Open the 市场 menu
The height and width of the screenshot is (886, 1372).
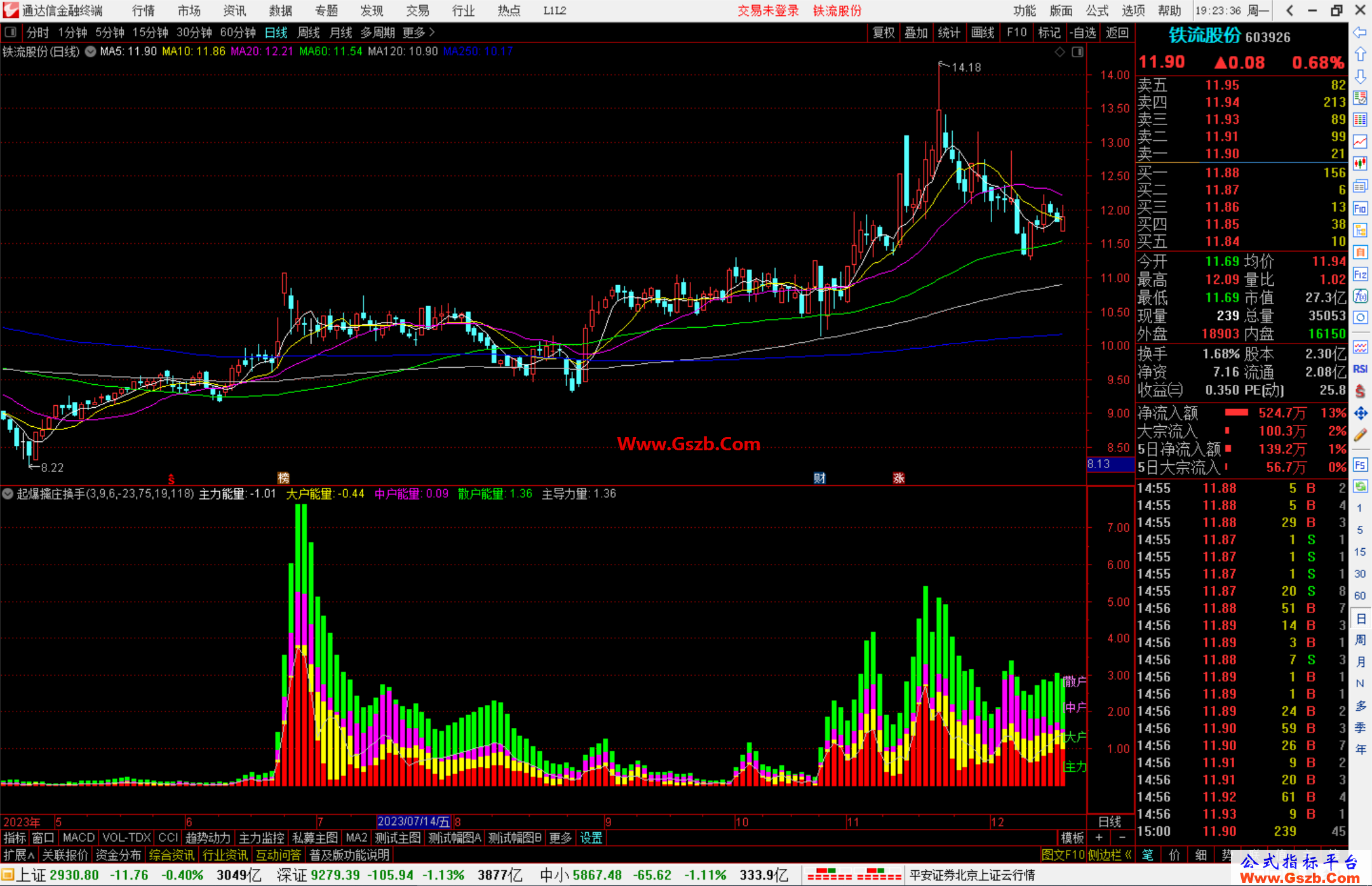click(189, 11)
